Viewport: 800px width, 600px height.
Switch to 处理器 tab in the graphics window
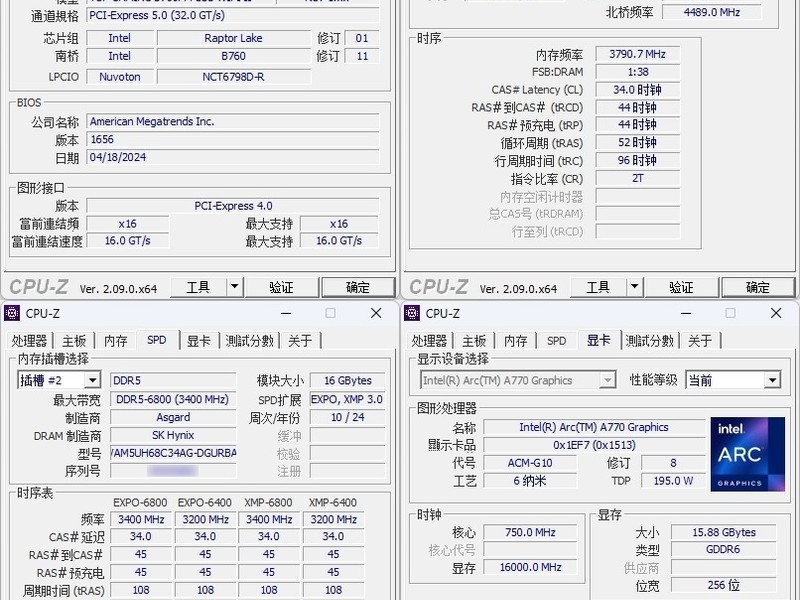429,341
